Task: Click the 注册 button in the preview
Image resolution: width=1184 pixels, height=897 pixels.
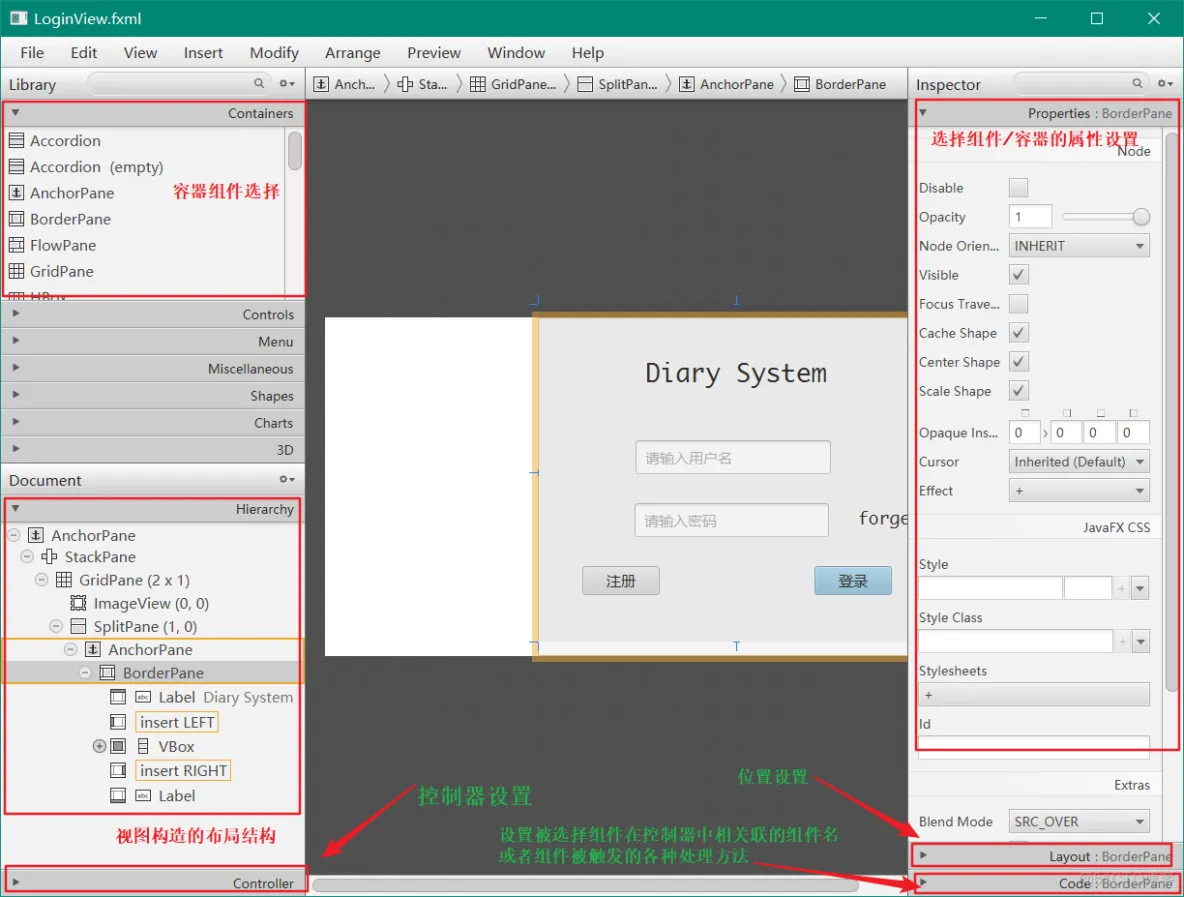Action: 621,581
